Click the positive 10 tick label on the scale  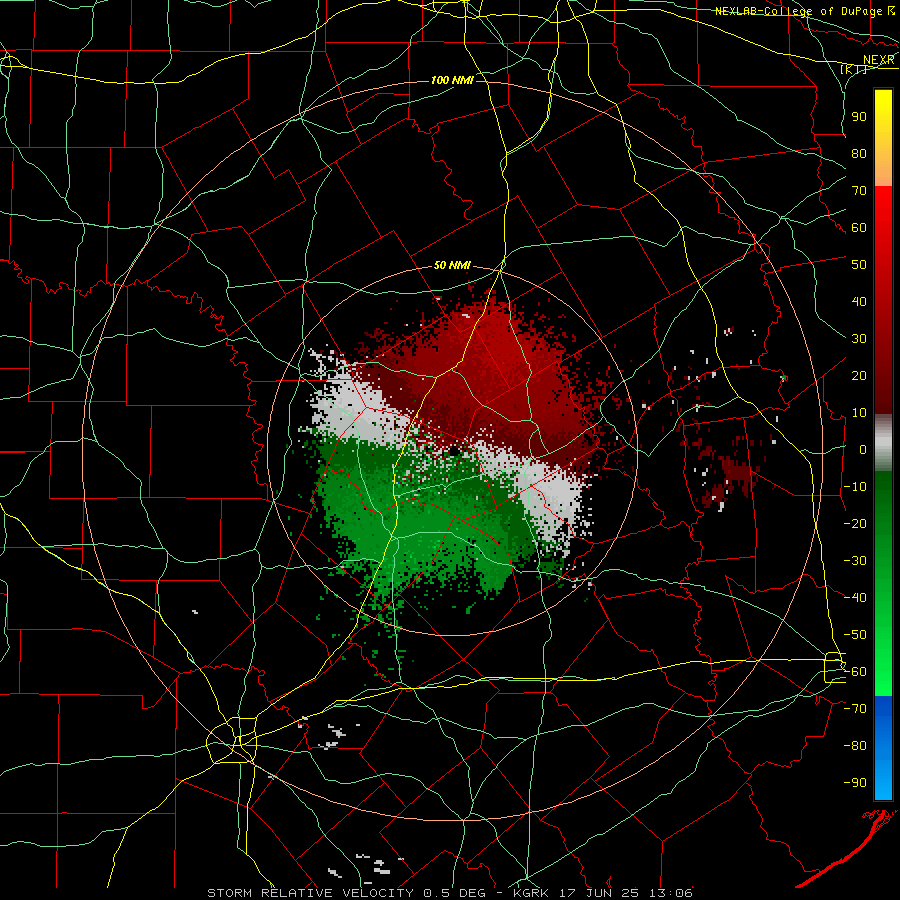859,413
